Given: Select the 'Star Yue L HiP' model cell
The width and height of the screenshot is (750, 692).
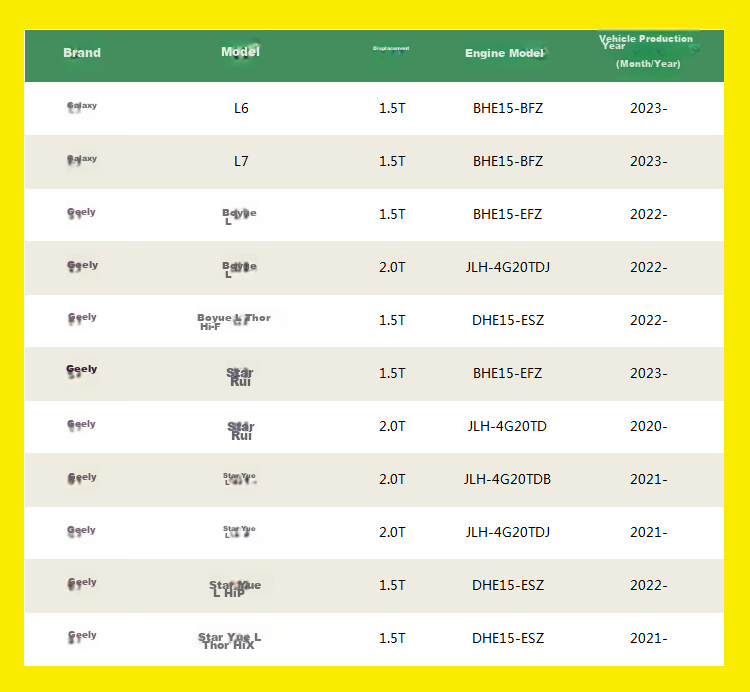Looking at the screenshot, I should 235,589.
